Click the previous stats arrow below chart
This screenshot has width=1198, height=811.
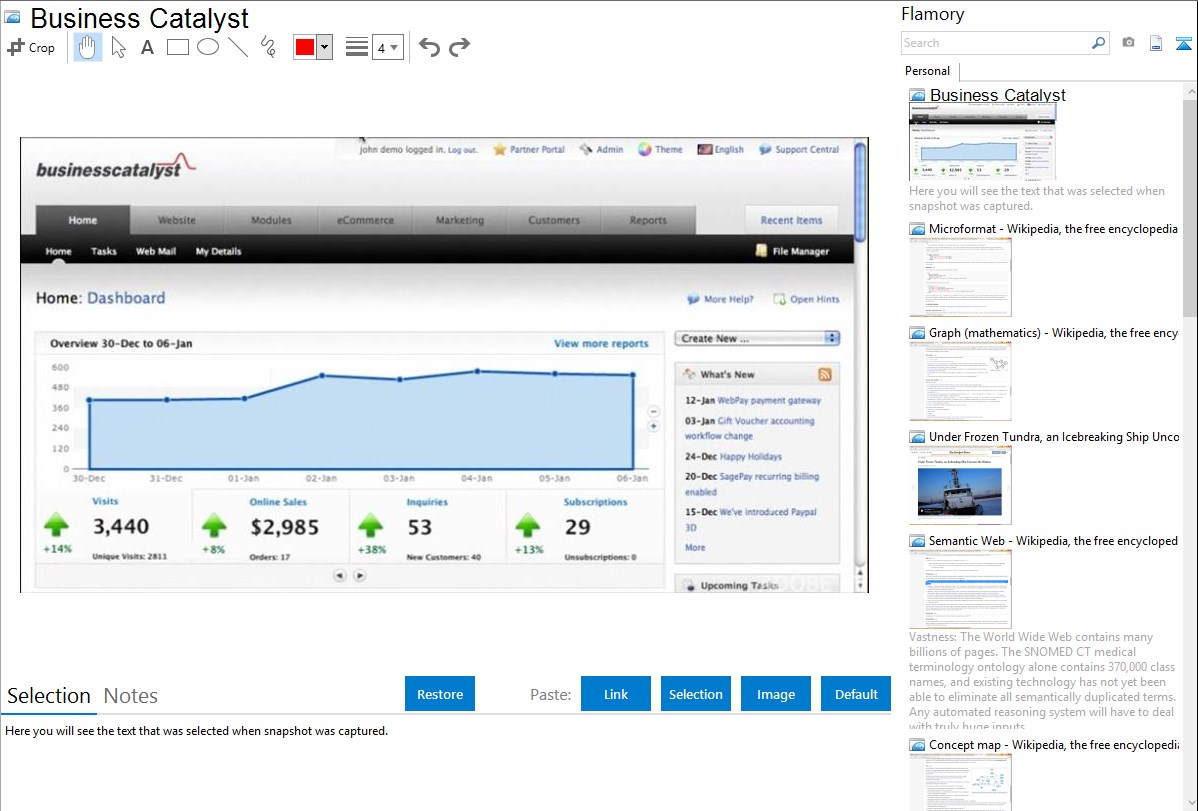tap(339, 576)
